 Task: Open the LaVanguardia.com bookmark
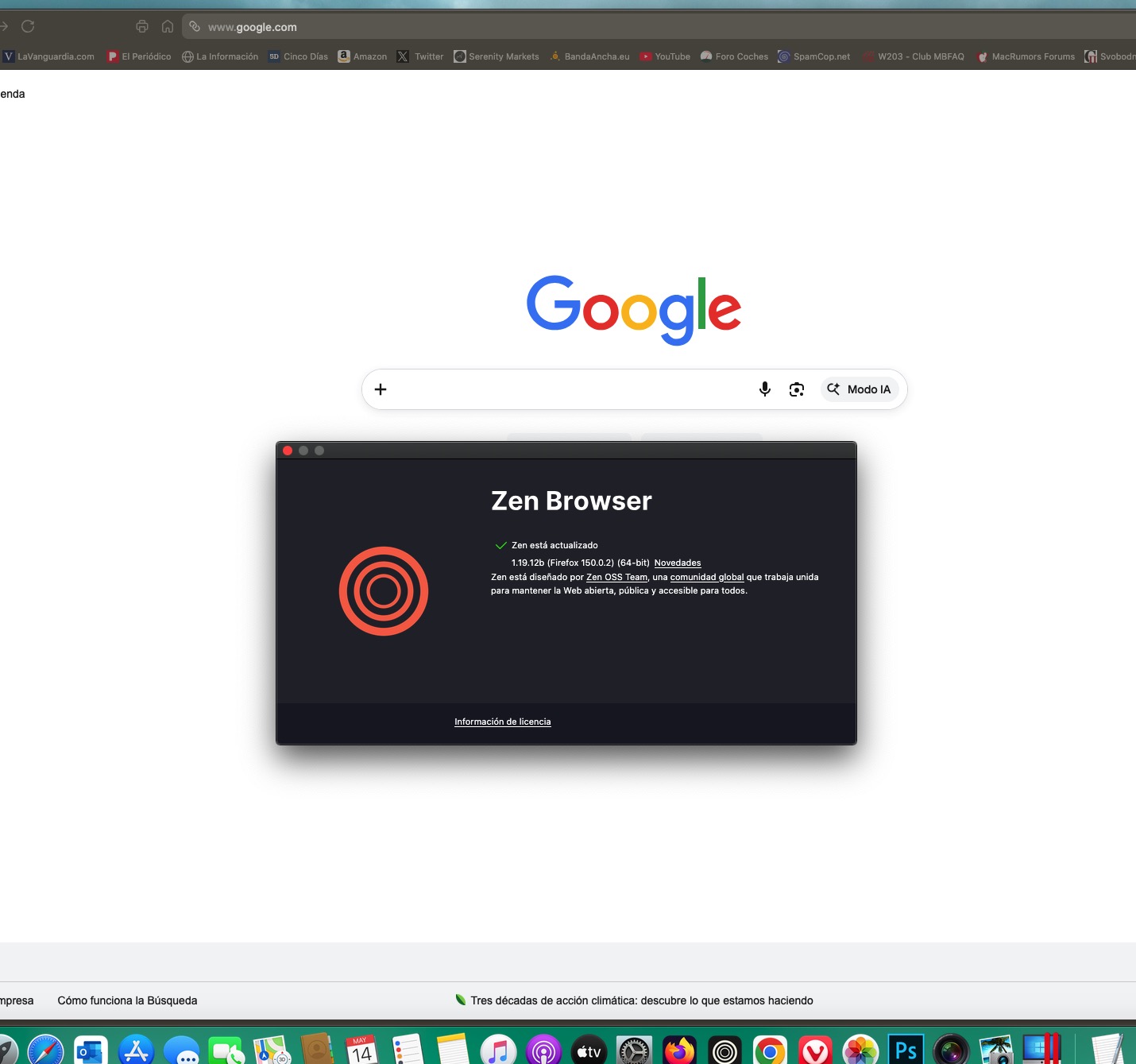coord(48,56)
